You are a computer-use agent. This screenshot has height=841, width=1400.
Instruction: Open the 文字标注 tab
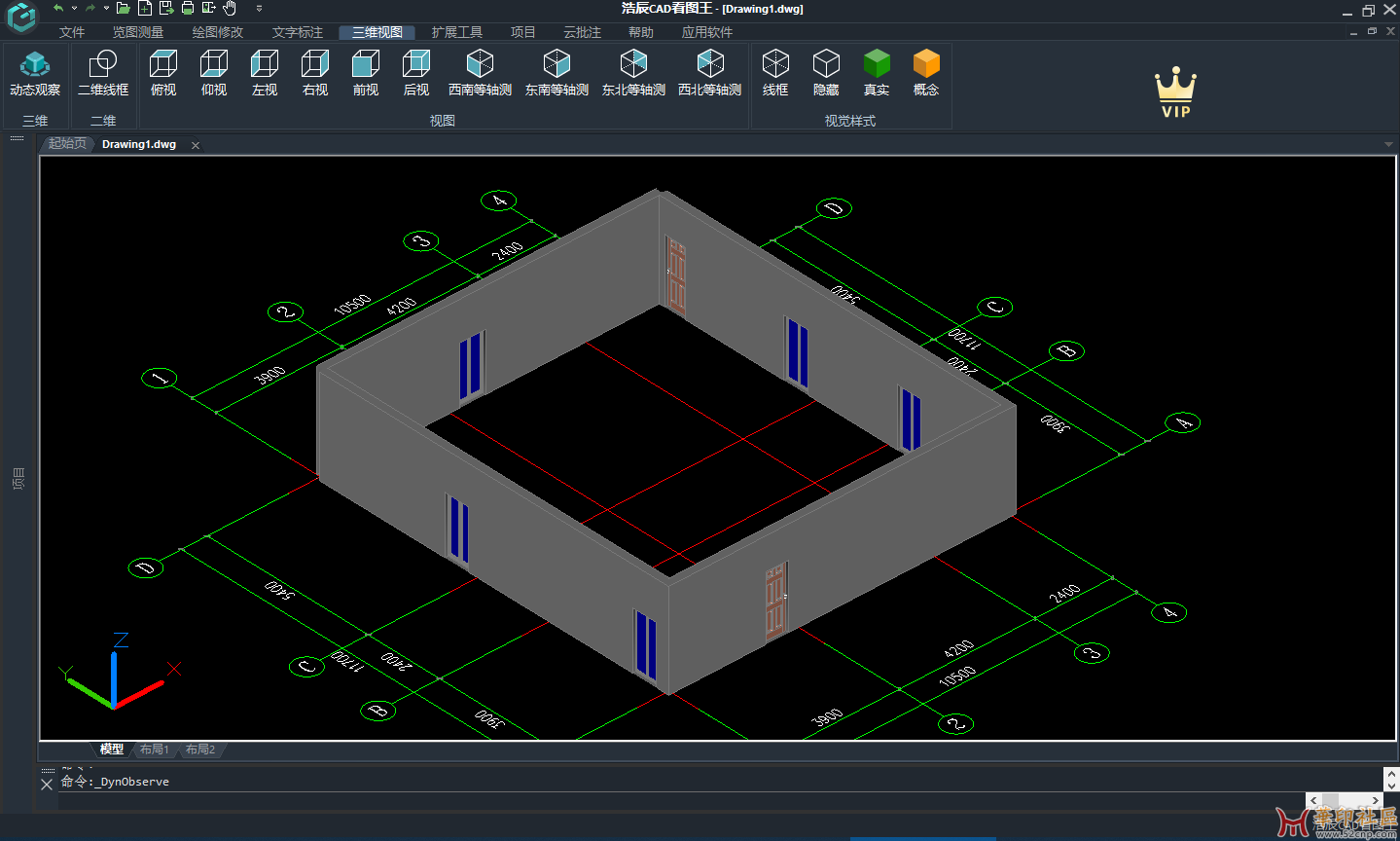tap(298, 32)
